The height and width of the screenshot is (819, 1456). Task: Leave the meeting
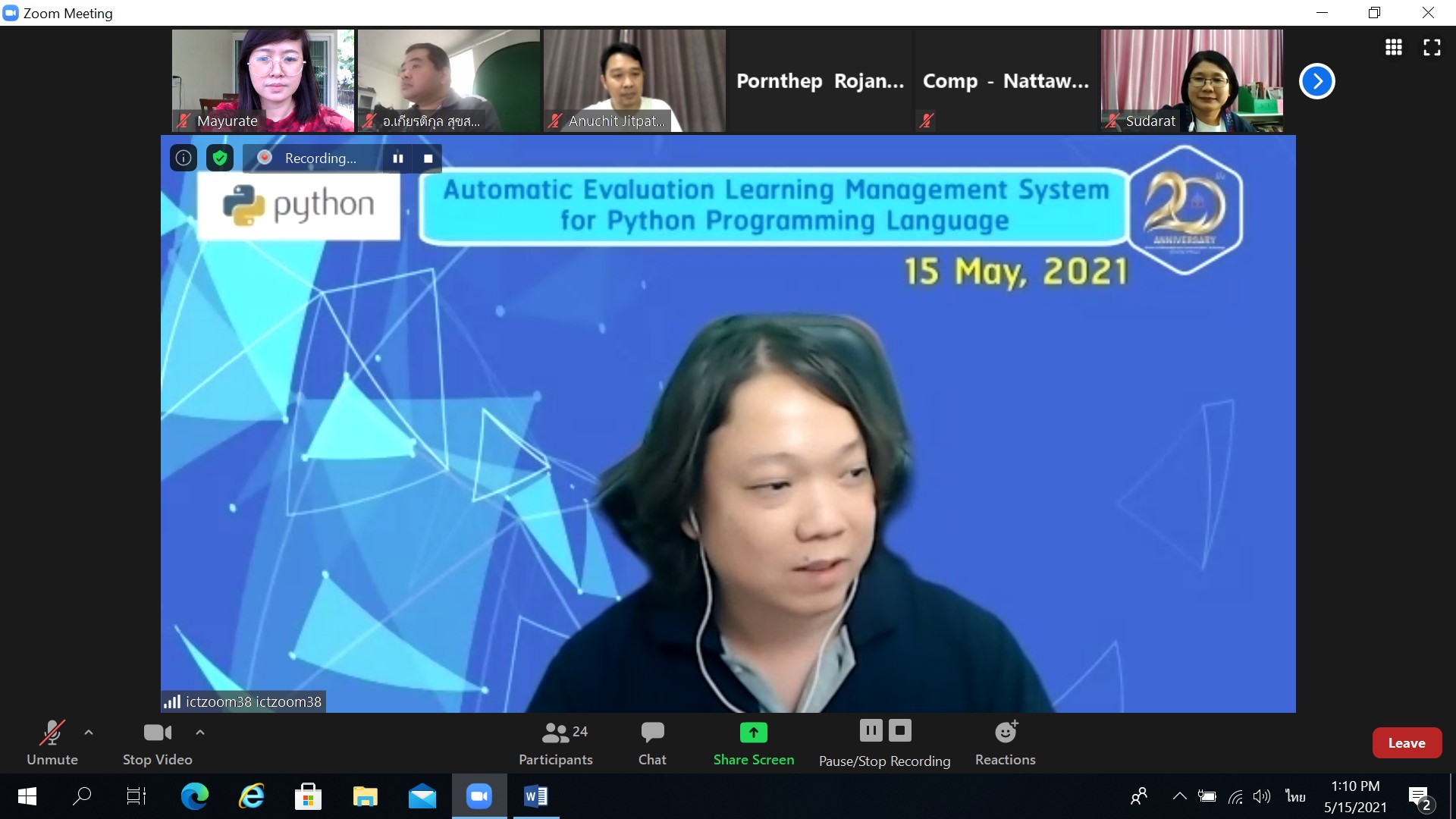[1407, 743]
